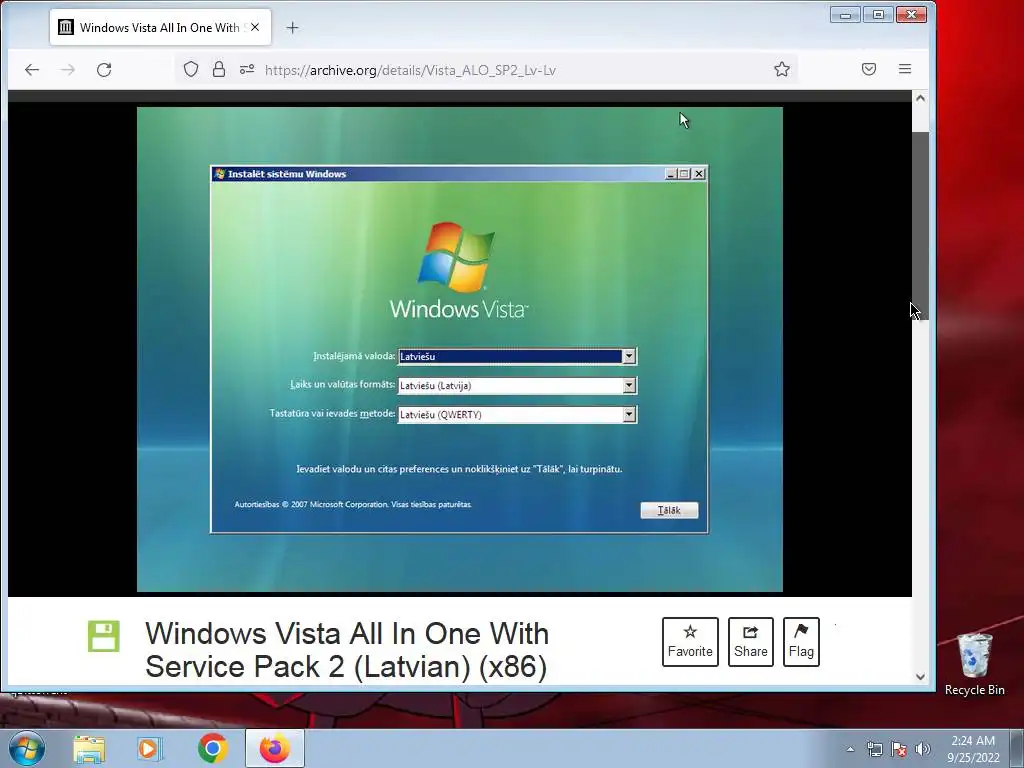1024x768 pixels.
Task: Click the page scrollbar up arrow
Action: (920, 99)
